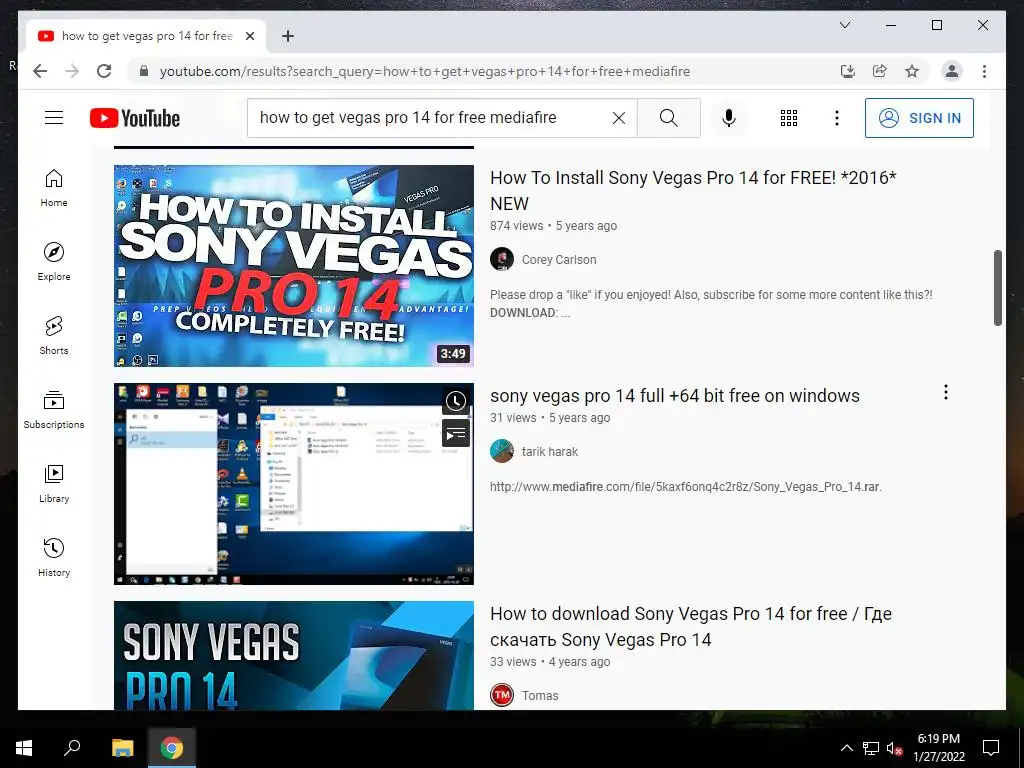Click the mediafire link description text
Image resolution: width=1024 pixels, height=768 pixels.
(x=686, y=487)
